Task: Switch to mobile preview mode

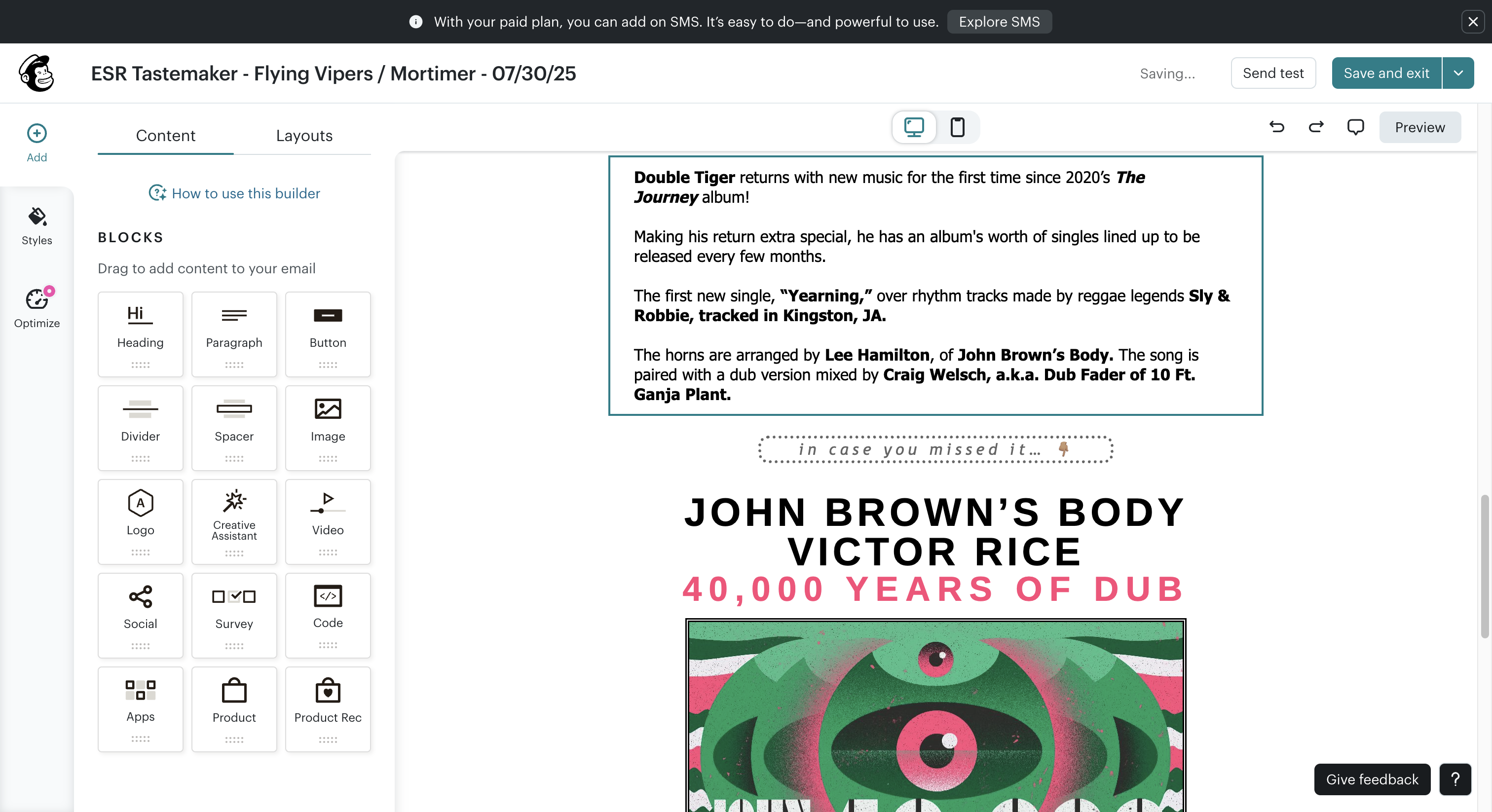Action: (x=957, y=127)
